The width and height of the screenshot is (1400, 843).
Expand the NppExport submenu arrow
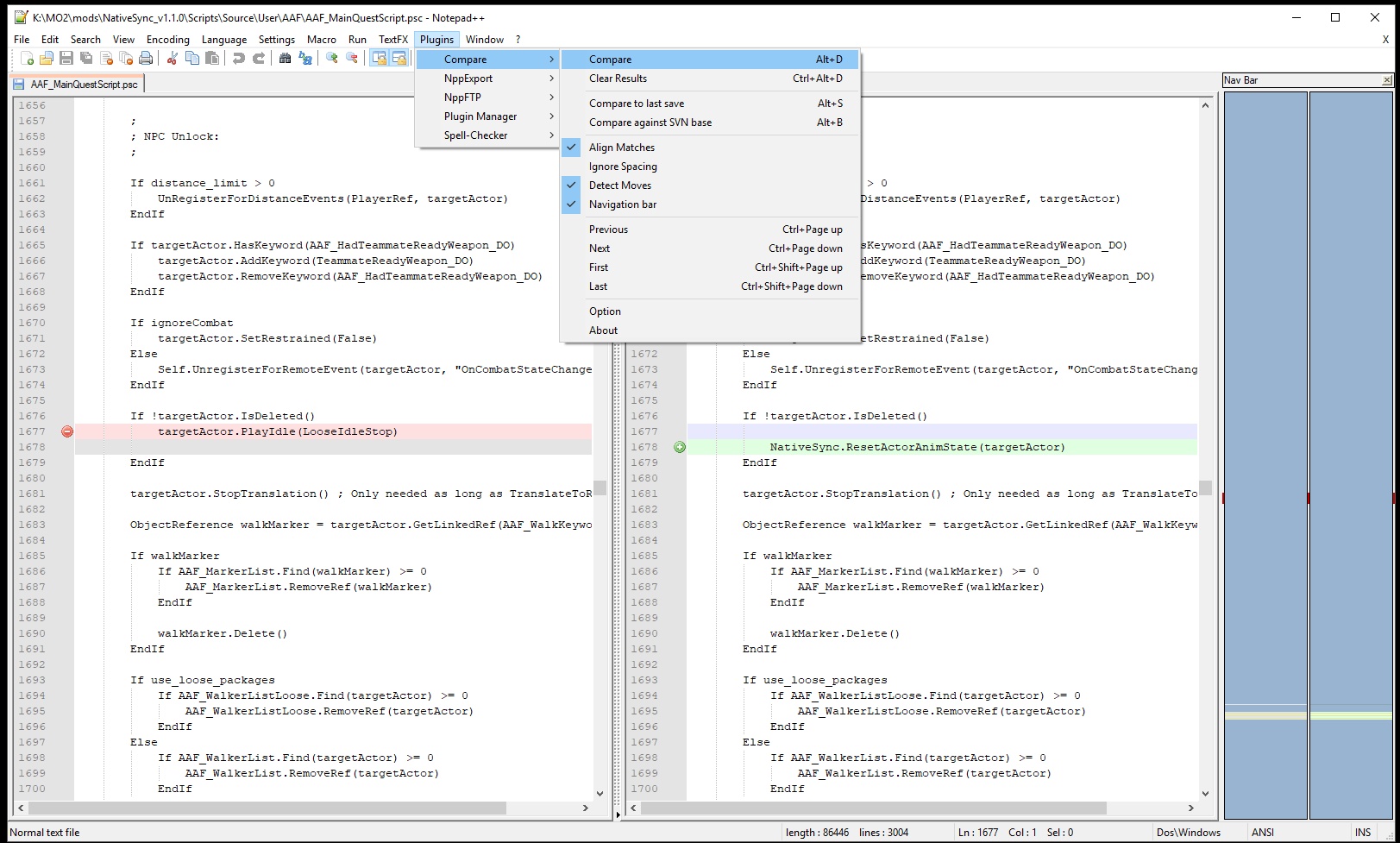click(551, 79)
